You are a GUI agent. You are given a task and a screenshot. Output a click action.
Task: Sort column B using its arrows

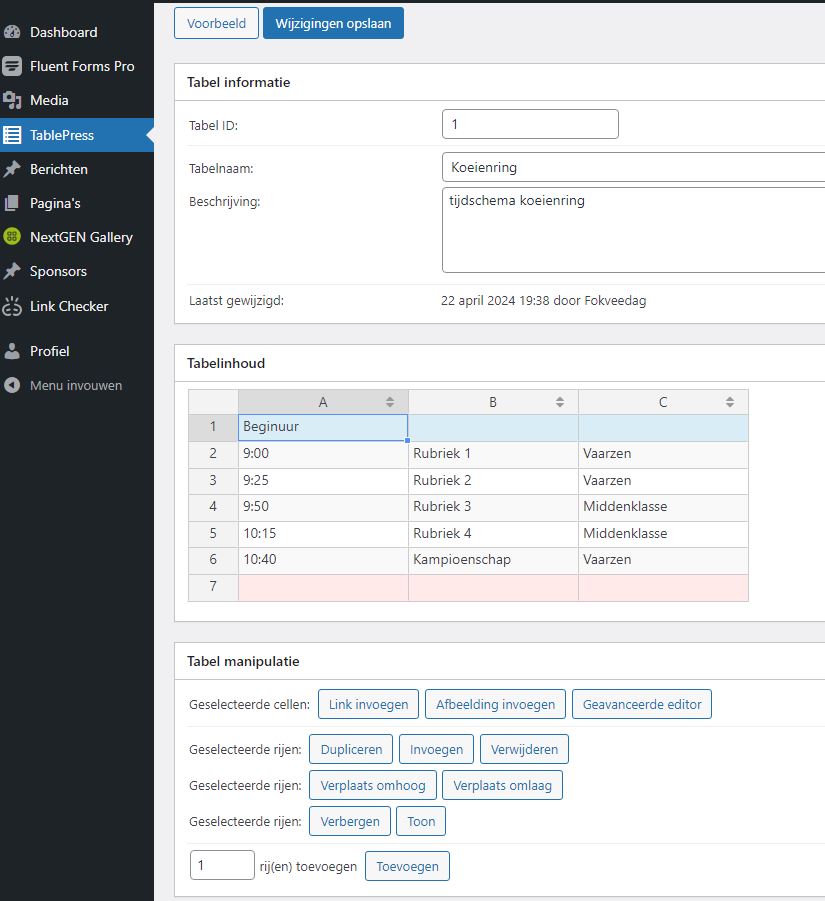(x=560, y=402)
